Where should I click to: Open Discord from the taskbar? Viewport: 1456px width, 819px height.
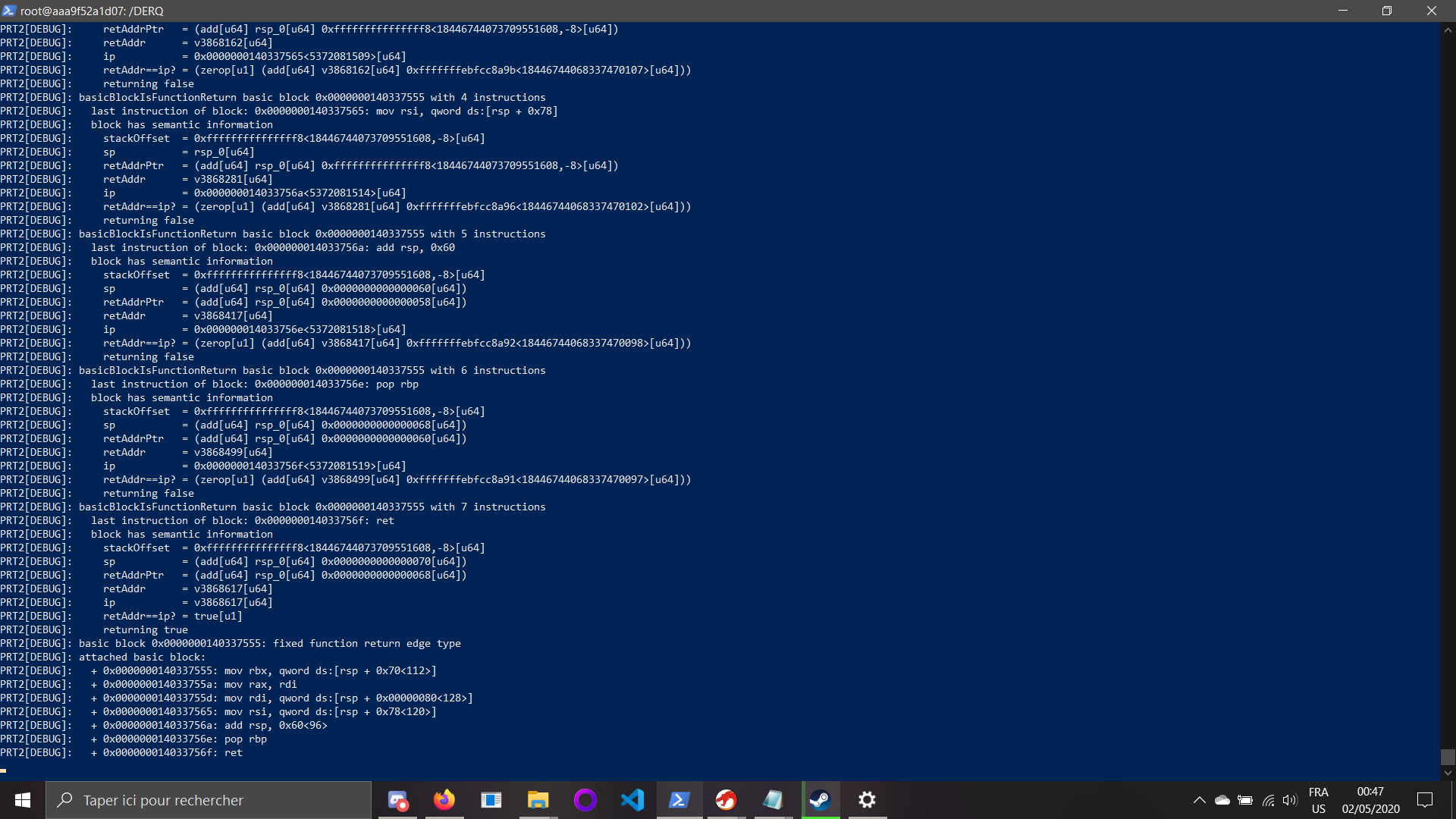397,799
